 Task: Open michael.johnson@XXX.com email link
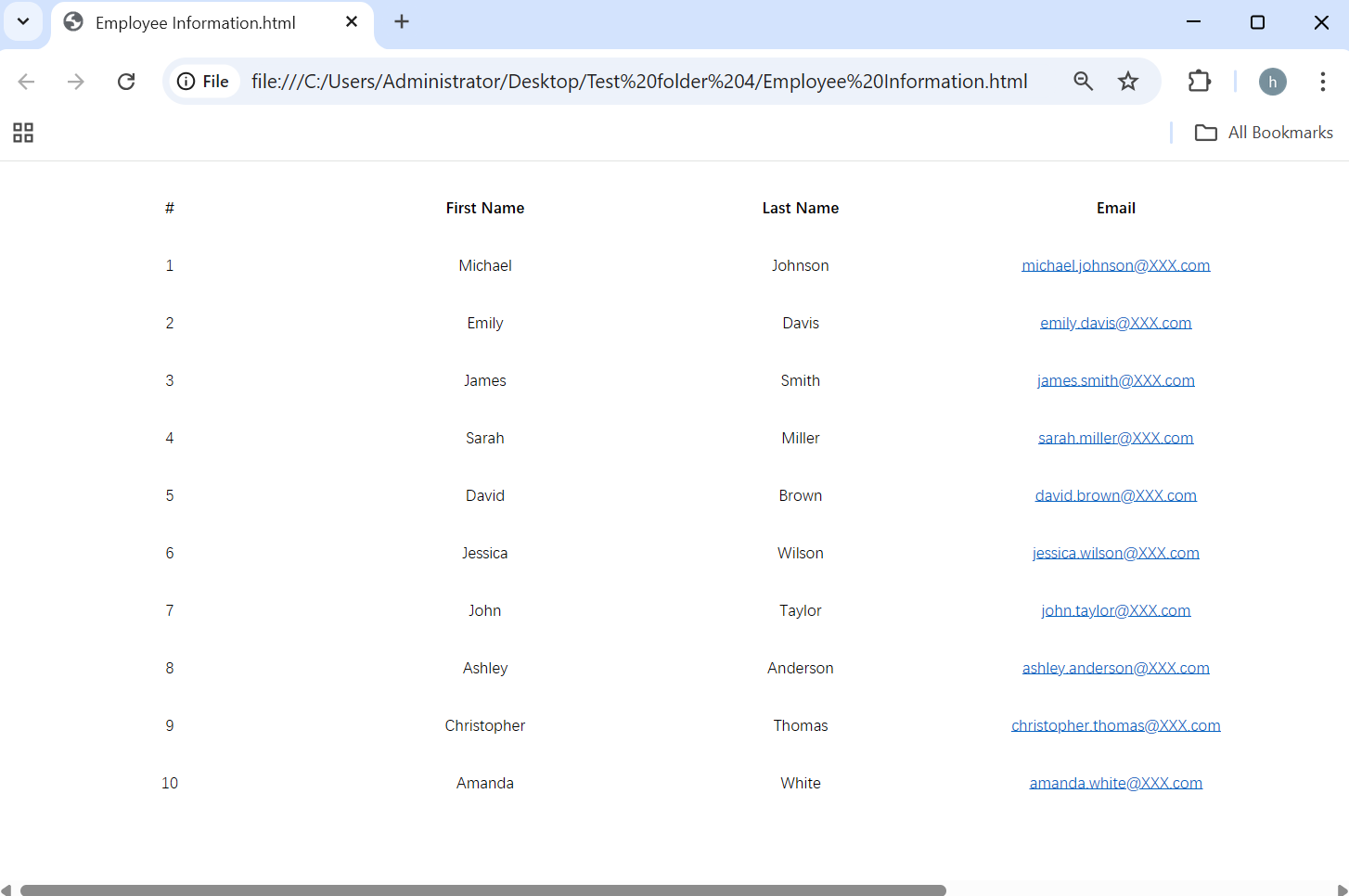coord(1115,265)
